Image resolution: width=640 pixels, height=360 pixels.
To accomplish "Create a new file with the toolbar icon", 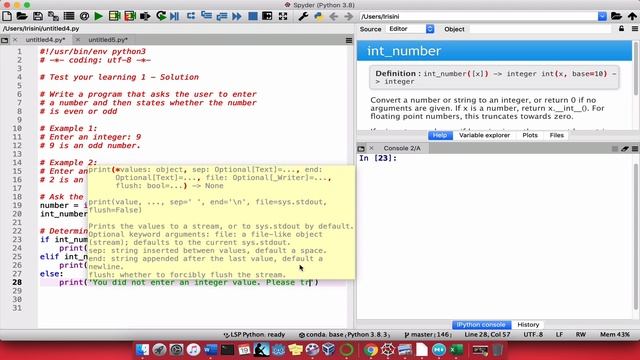I will click(7, 16).
